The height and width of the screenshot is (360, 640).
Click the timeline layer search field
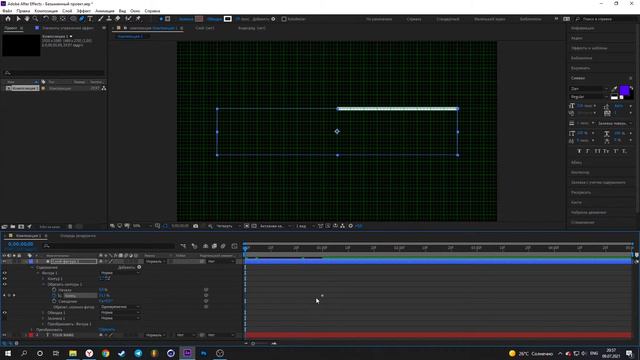(108, 246)
